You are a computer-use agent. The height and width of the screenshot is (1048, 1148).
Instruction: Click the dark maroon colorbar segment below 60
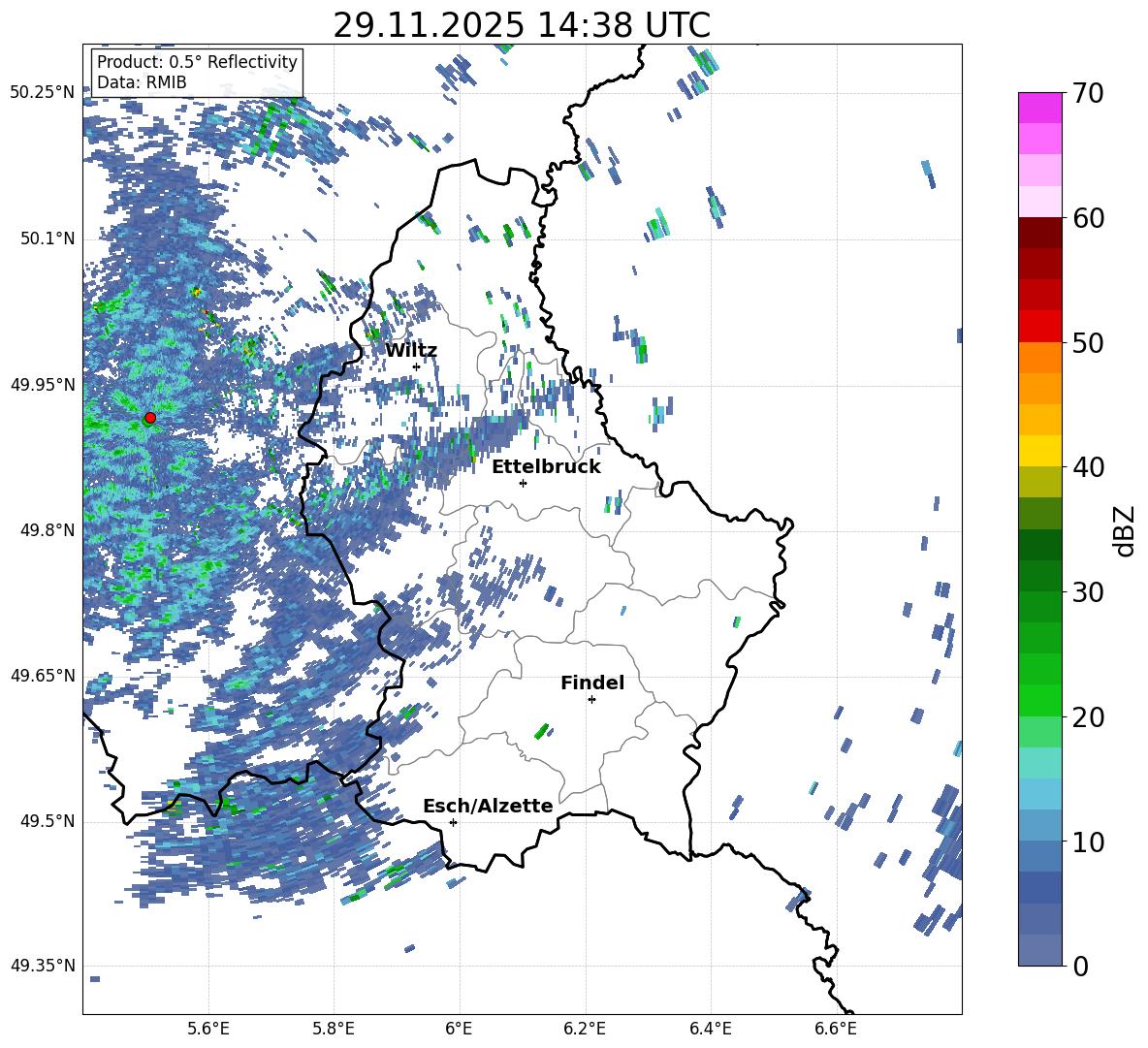pyautogui.click(x=1039, y=233)
